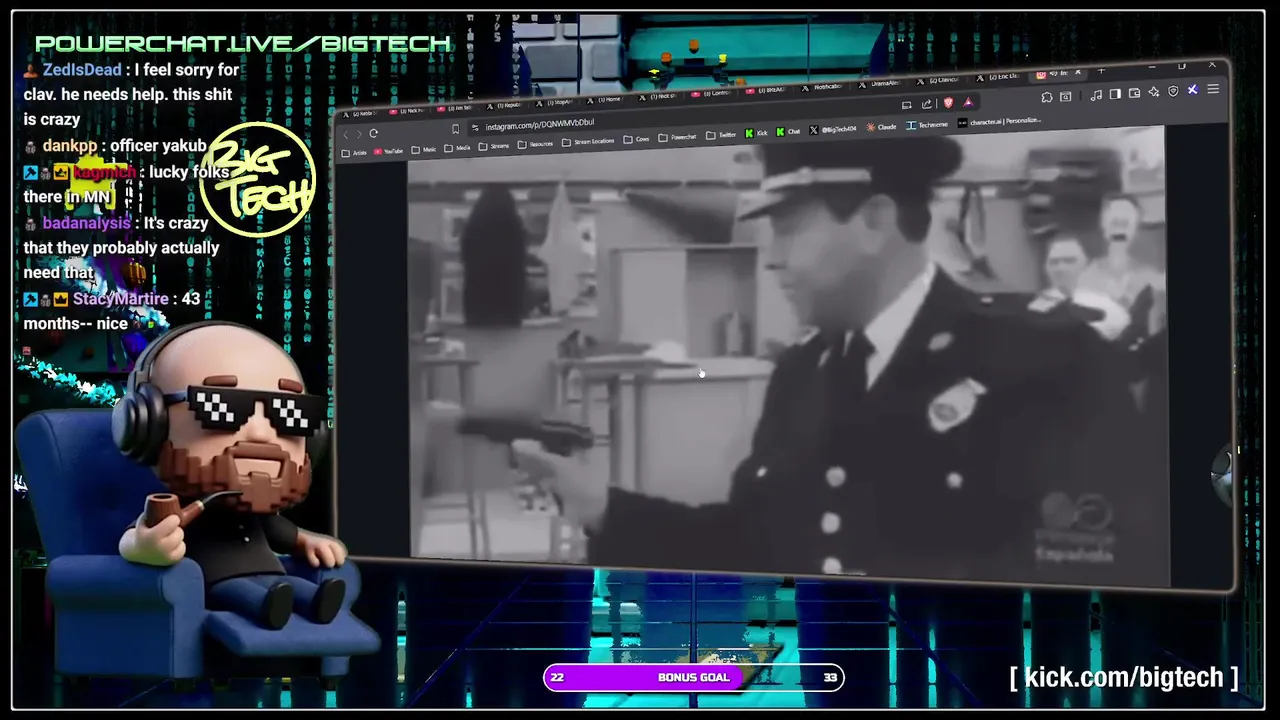
Task: Click the black-and-white Instagram video
Action: click(x=788, y=355)
